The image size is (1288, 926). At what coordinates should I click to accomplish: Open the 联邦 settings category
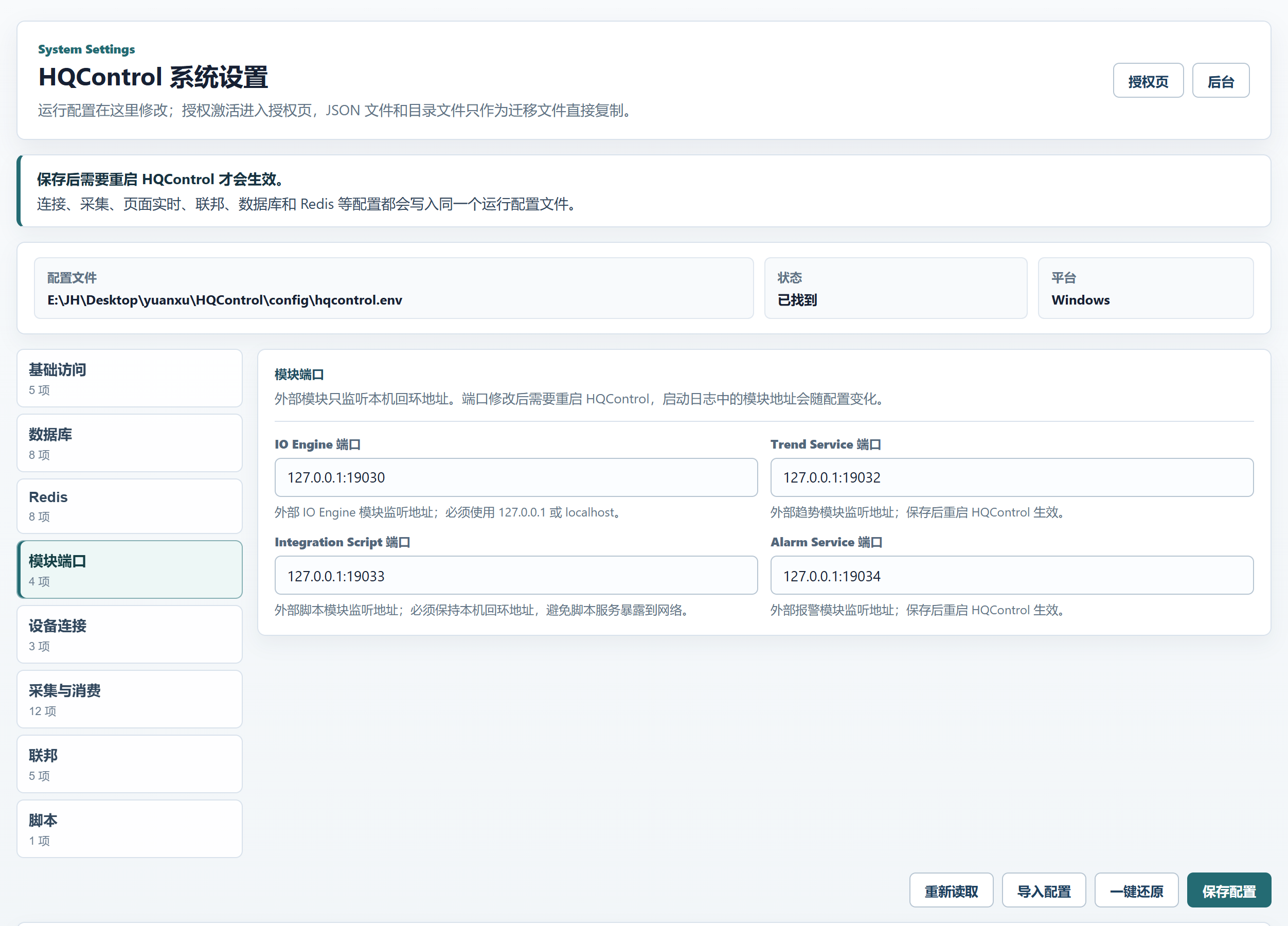point(130,764)
